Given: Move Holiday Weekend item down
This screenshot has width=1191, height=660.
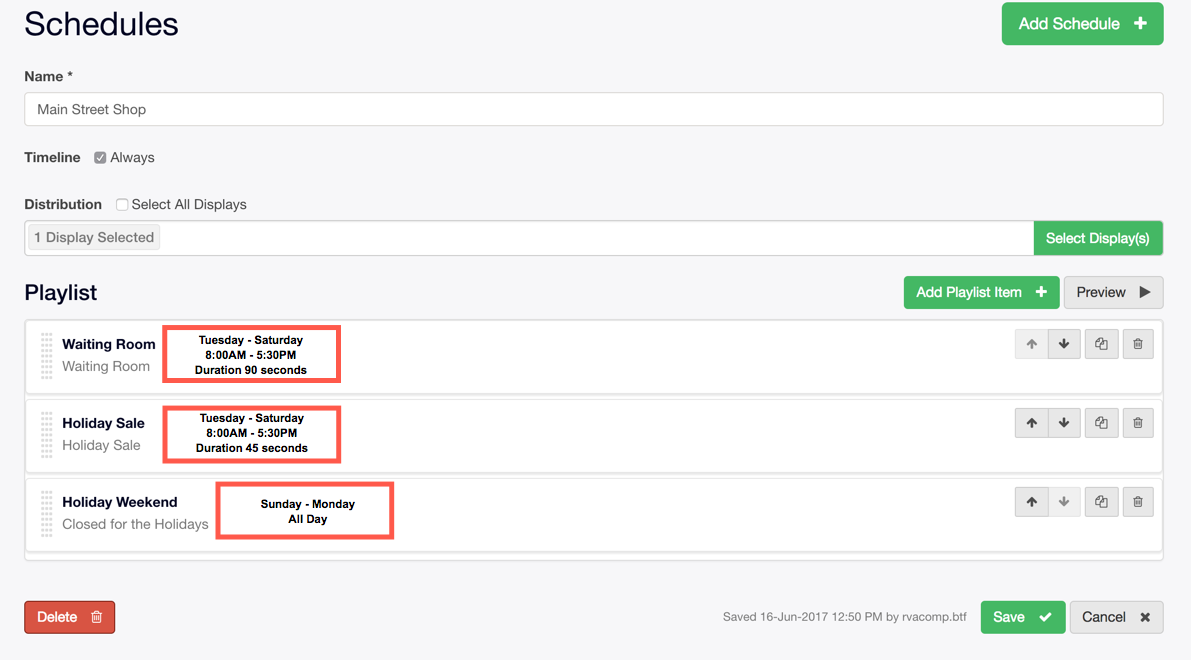Looking at the screenshot, I should tap(1064, 502).
